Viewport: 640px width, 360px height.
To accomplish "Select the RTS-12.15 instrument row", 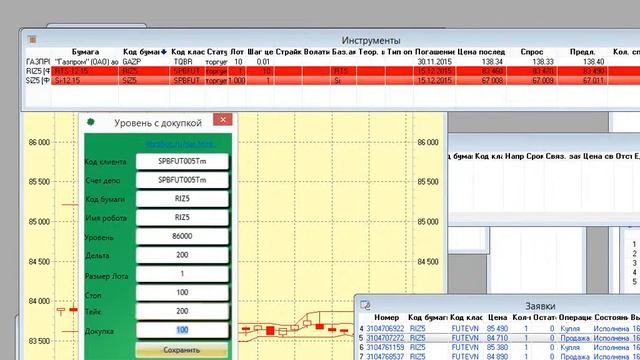I will coord(333,71).
